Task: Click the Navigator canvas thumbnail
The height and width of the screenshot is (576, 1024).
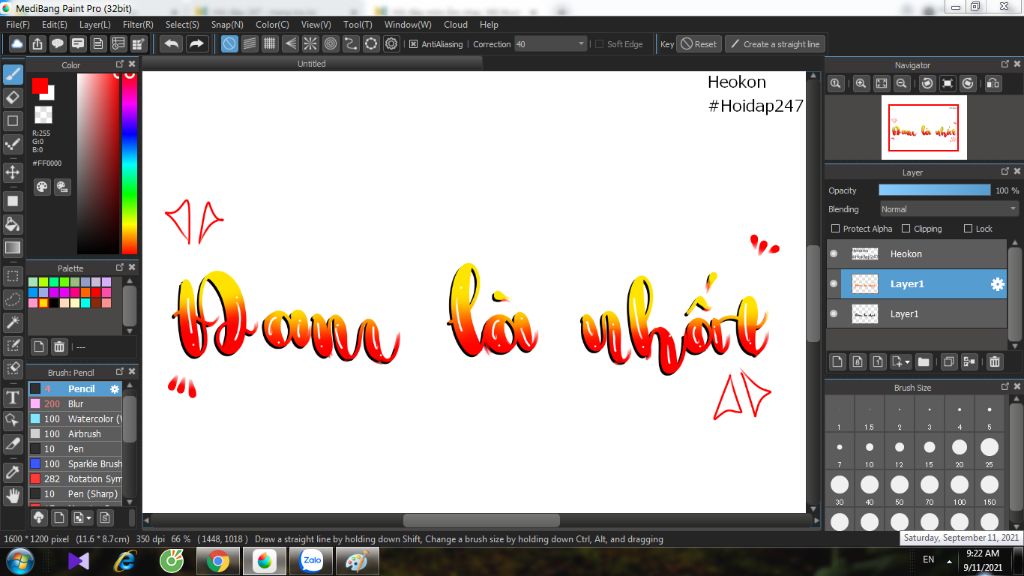Action: pyautogui.click(x=923, y=127)
